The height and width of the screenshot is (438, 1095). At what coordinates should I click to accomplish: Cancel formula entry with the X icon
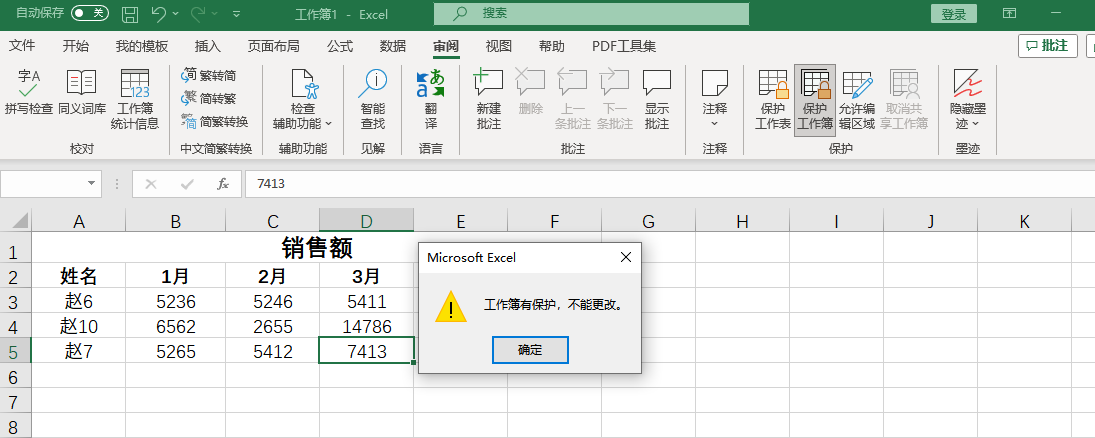(x=150, y=184)
